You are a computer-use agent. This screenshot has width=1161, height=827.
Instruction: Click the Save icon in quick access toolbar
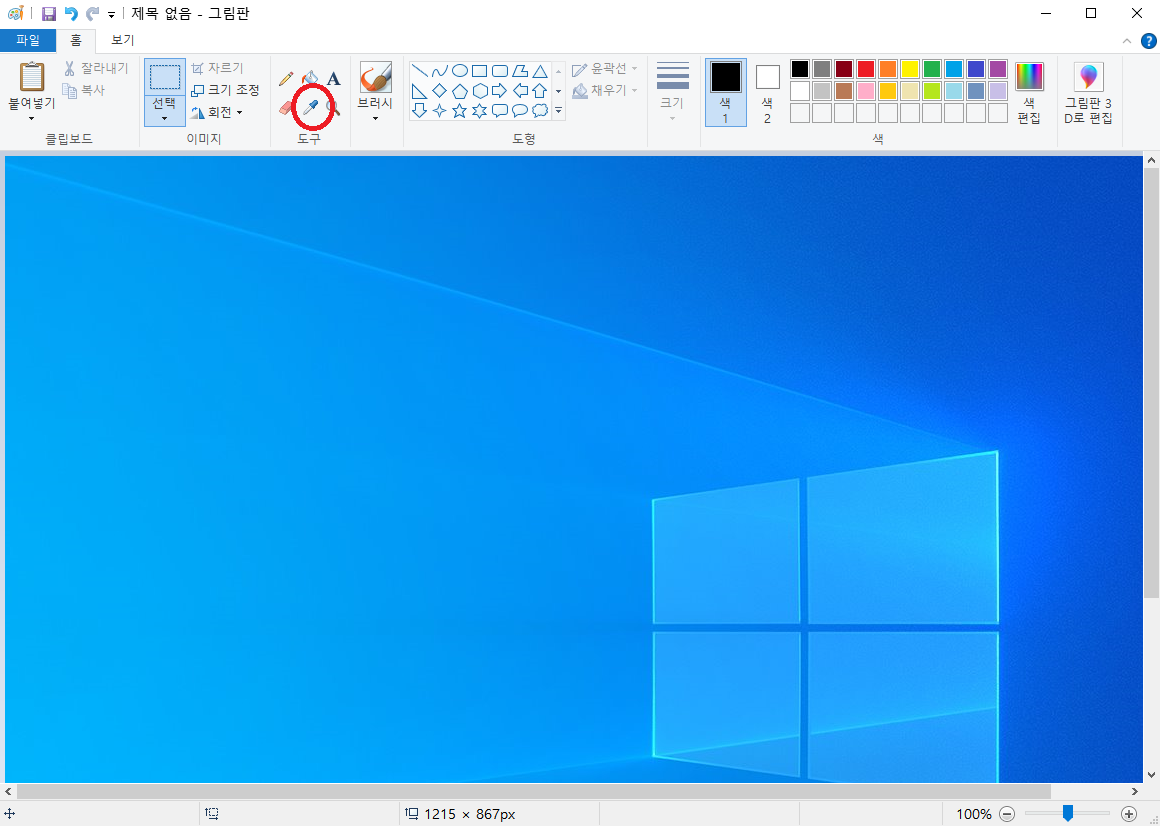49,13
